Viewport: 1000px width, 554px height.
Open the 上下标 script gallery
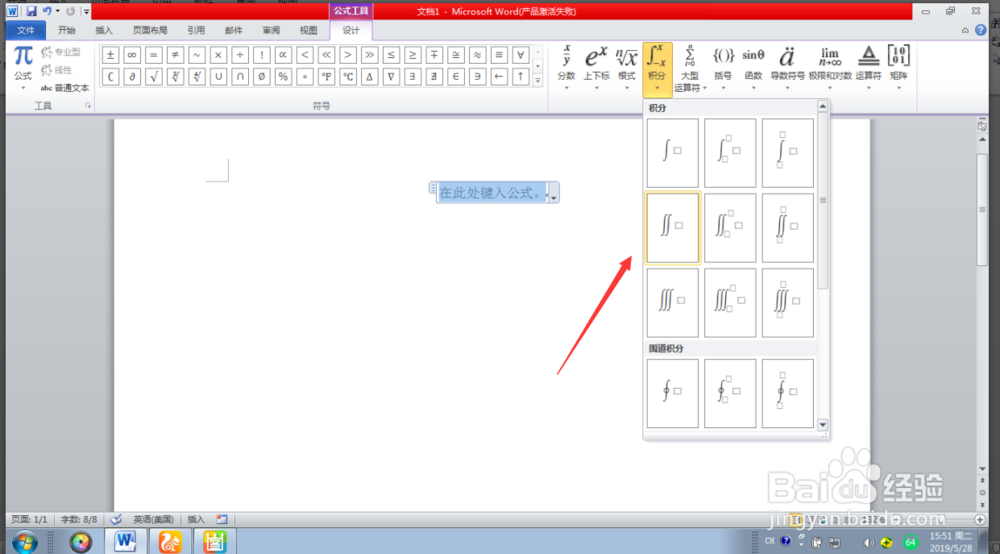click(x=596, y=67)
